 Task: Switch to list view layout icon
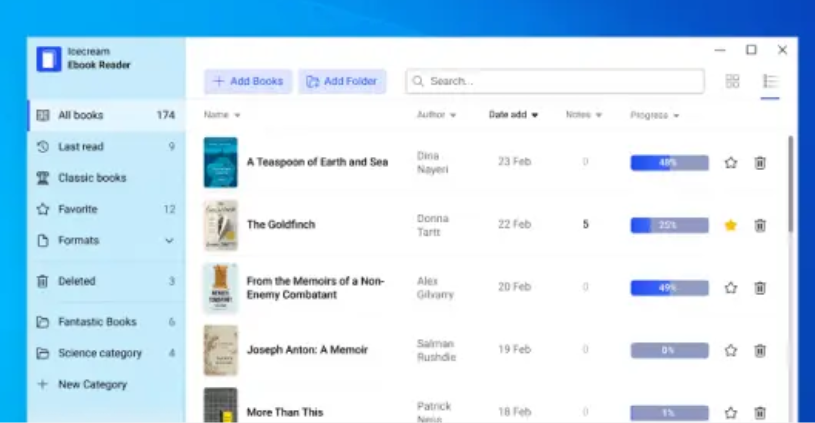(x=770, y=81)
